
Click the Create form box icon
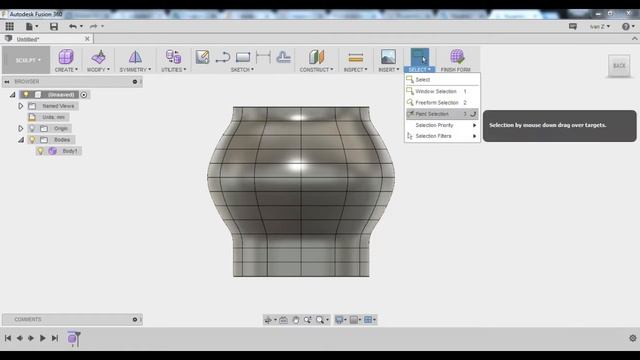(66, 57)
